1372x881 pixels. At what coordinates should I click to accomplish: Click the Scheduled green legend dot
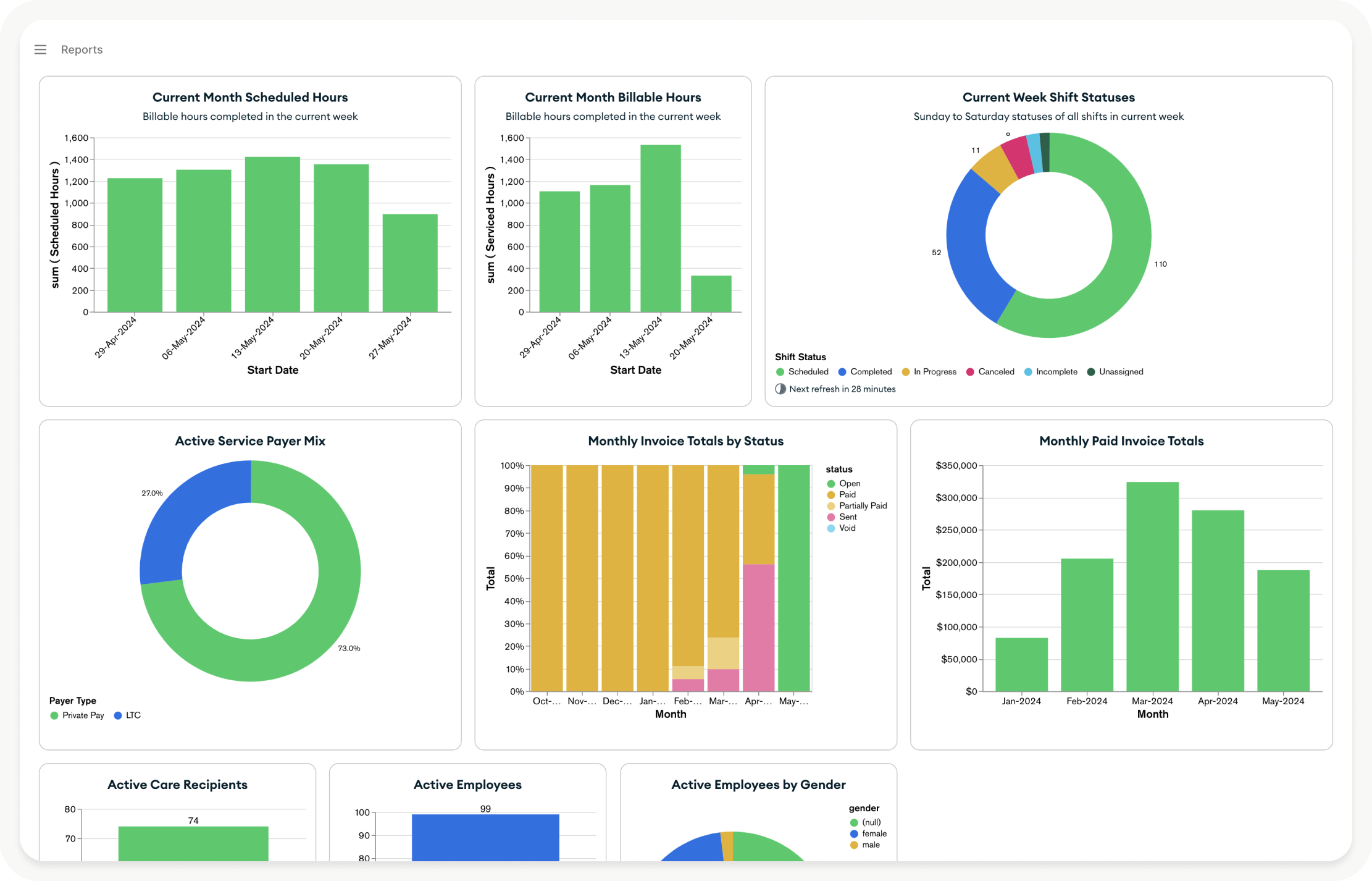tap(780, 371)
